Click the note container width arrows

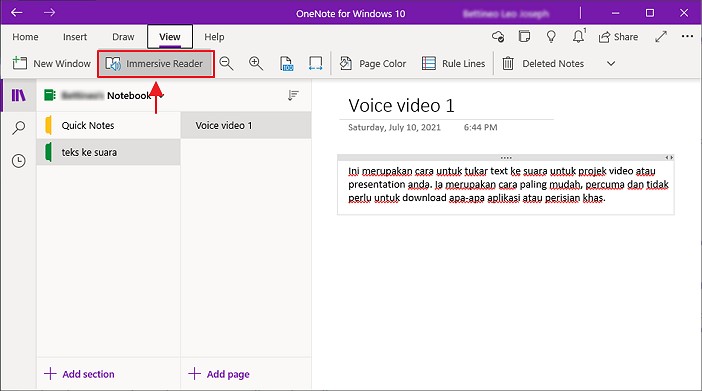point(669,158)
